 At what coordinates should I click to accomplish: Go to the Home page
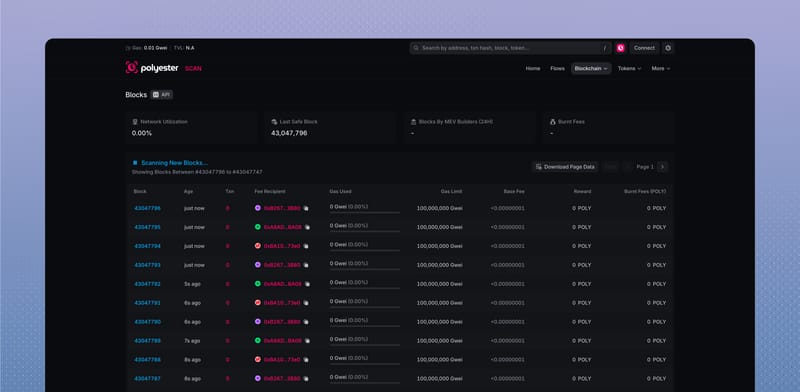click(x=533, y=68)
